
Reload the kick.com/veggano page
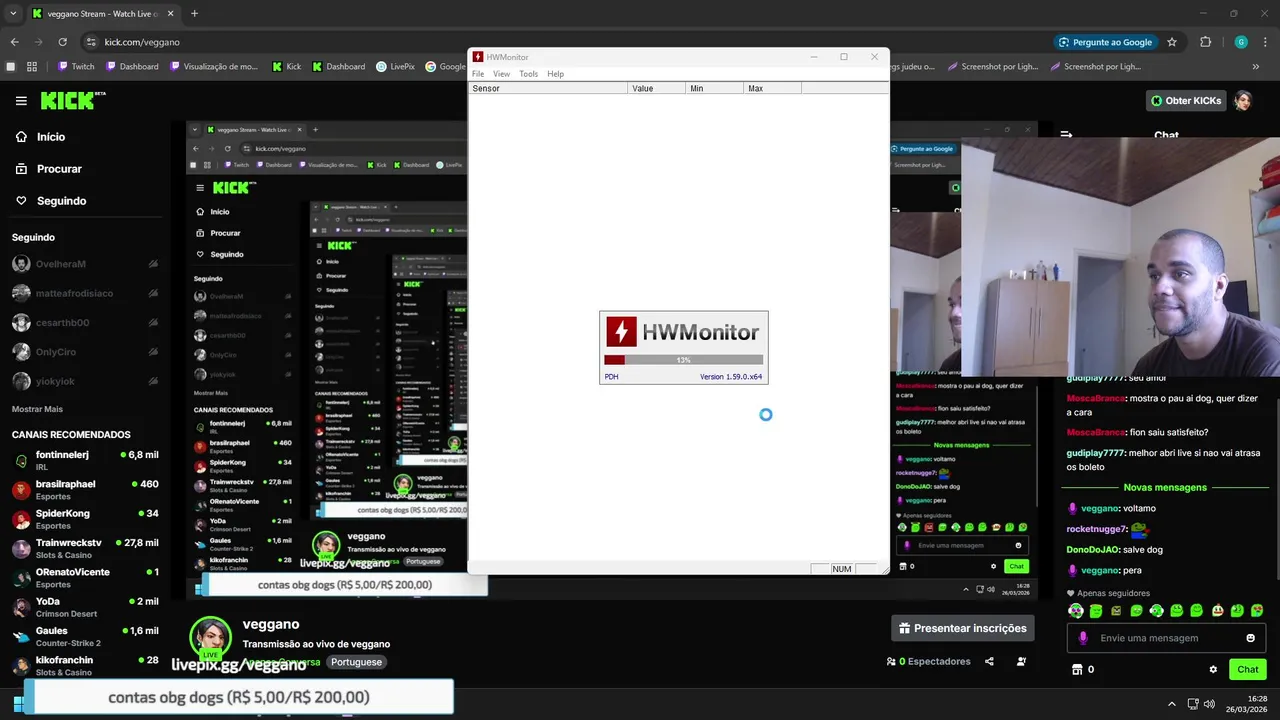(62, 42)
